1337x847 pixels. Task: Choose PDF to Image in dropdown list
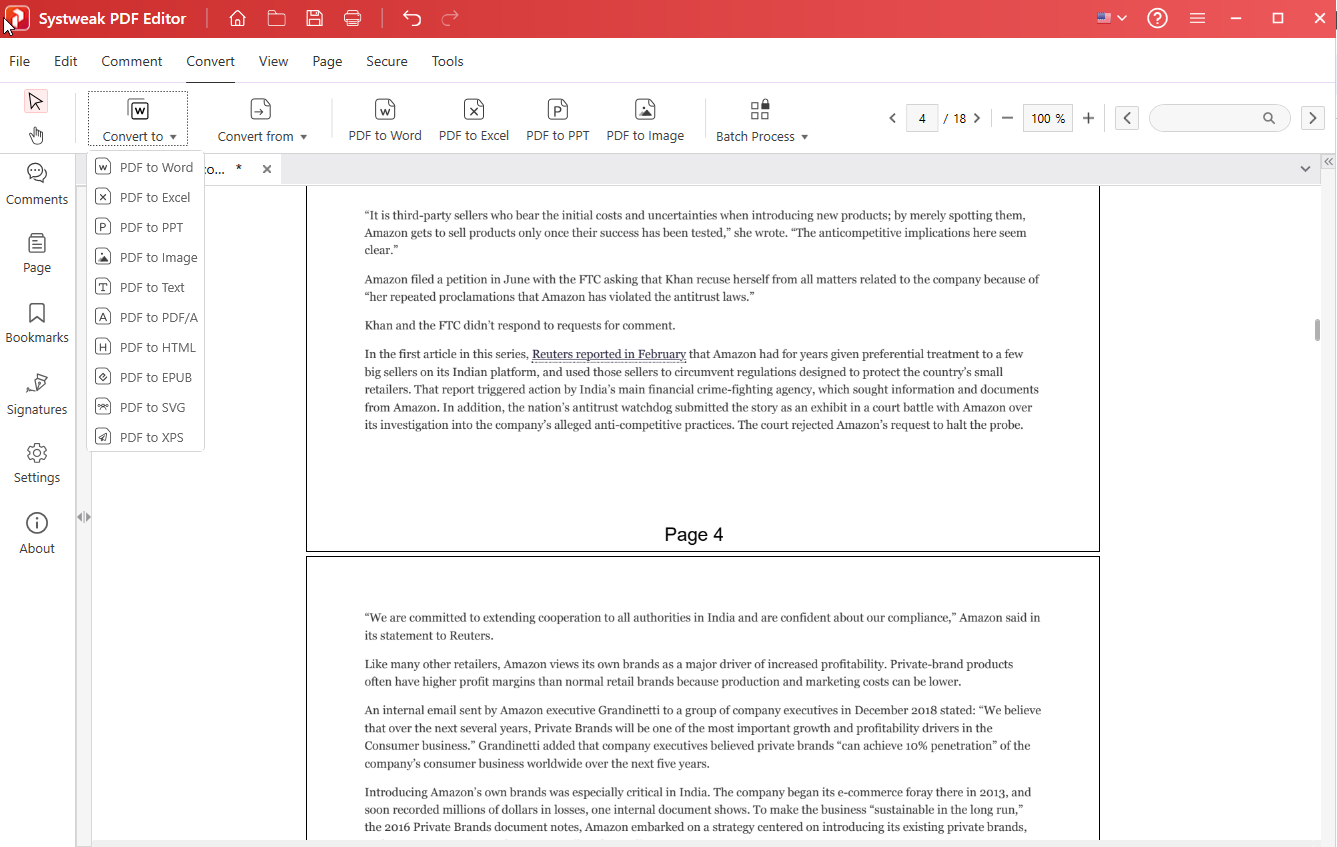click(146, 257)
